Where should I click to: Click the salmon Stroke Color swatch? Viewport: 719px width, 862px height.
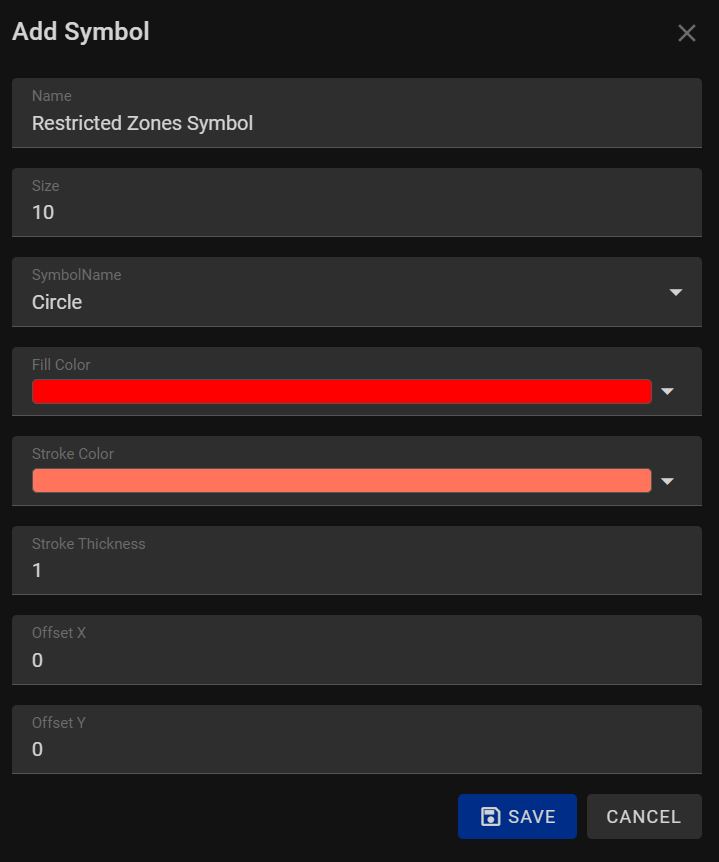tap(342, 480)
